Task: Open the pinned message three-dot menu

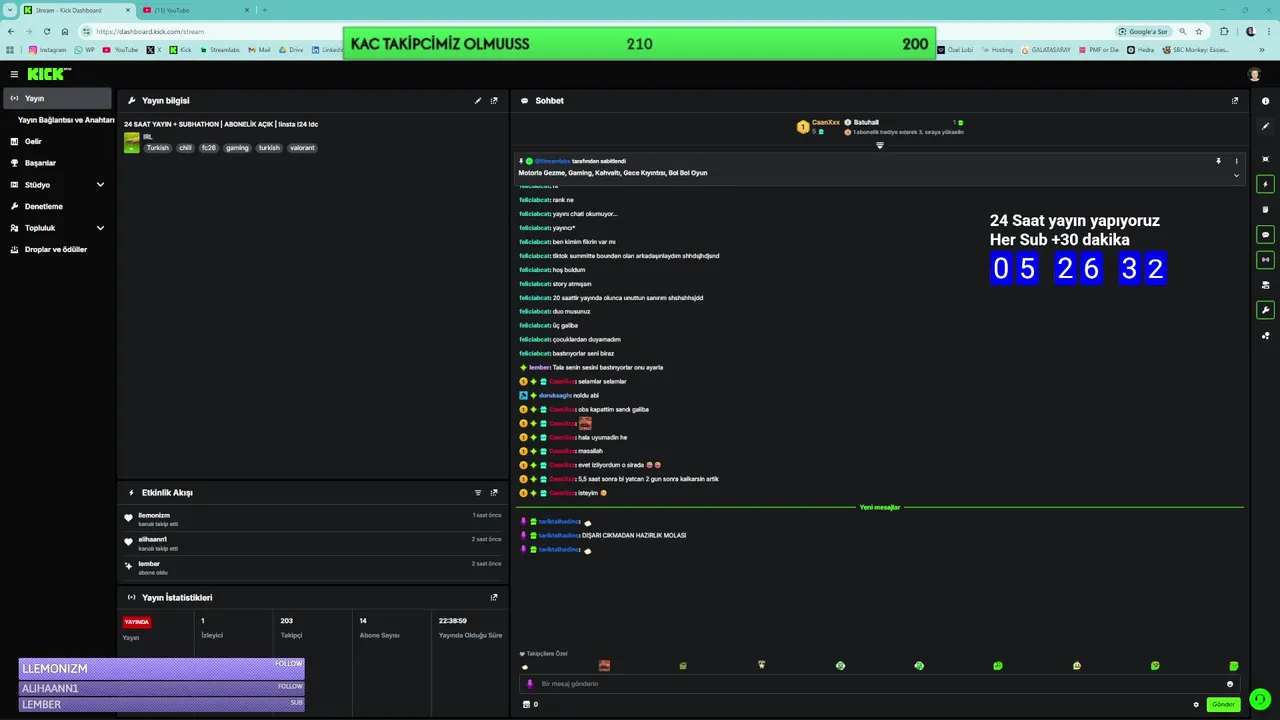Action: [x=1236, y=161]
